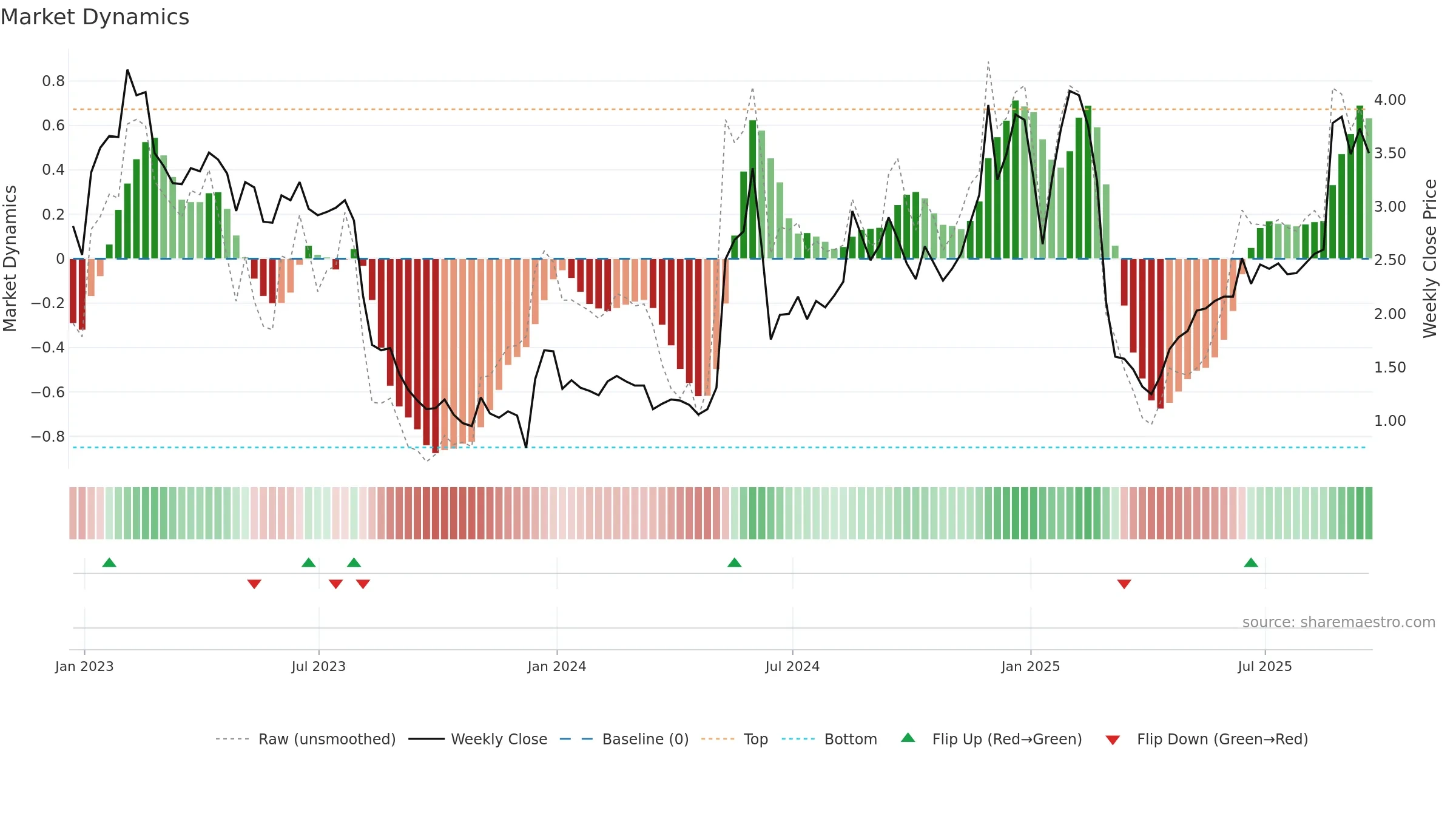Click the deepest red bar in late 2023
The height and width of the screenshot is (819, 1456).
(436, 356)
